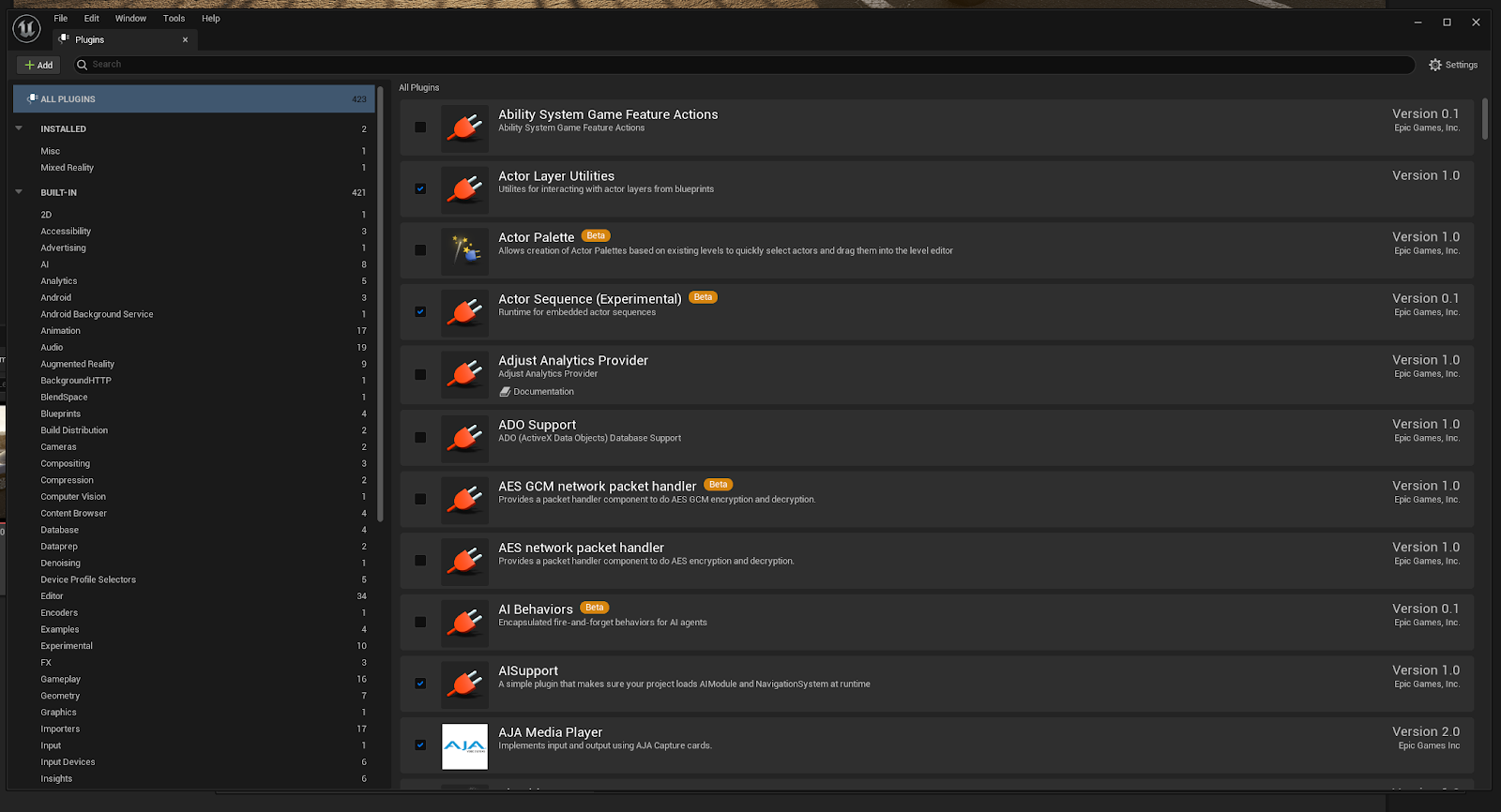Click the Documentation book icon
Viewport: 1501px width, 812px height.
tap(505, 392)
